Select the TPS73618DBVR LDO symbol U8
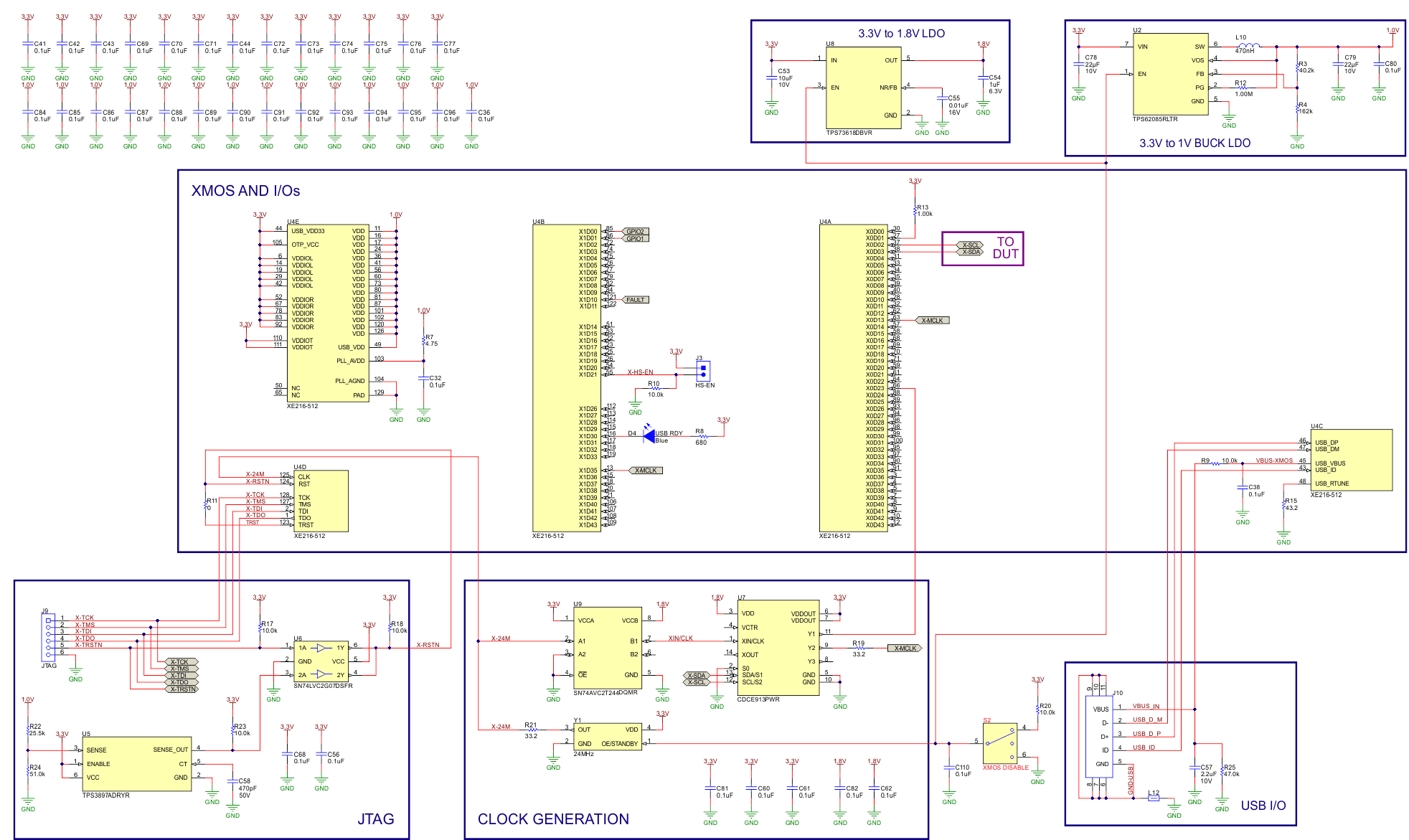This screenshot has height=840, width=1409. [x=864, y=86]
